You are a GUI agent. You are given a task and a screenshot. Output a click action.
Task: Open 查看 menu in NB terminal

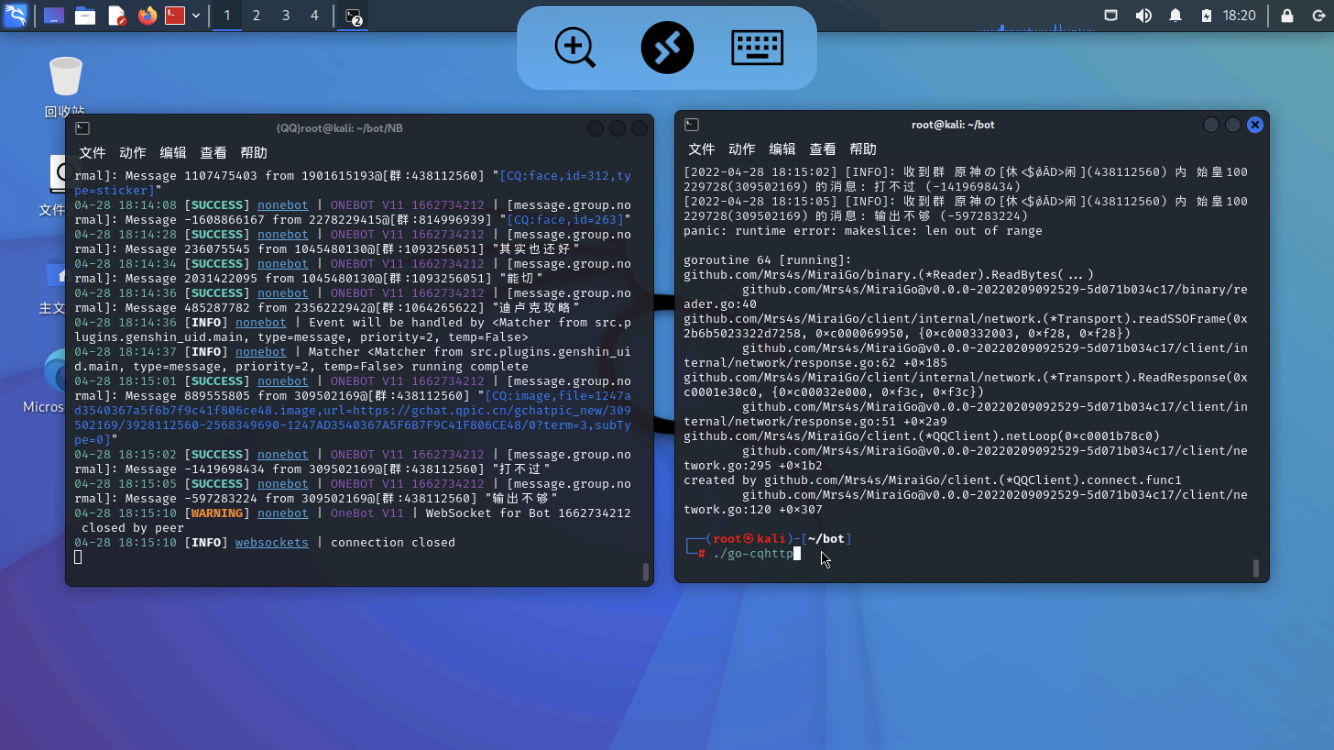(x=213, y=153)
